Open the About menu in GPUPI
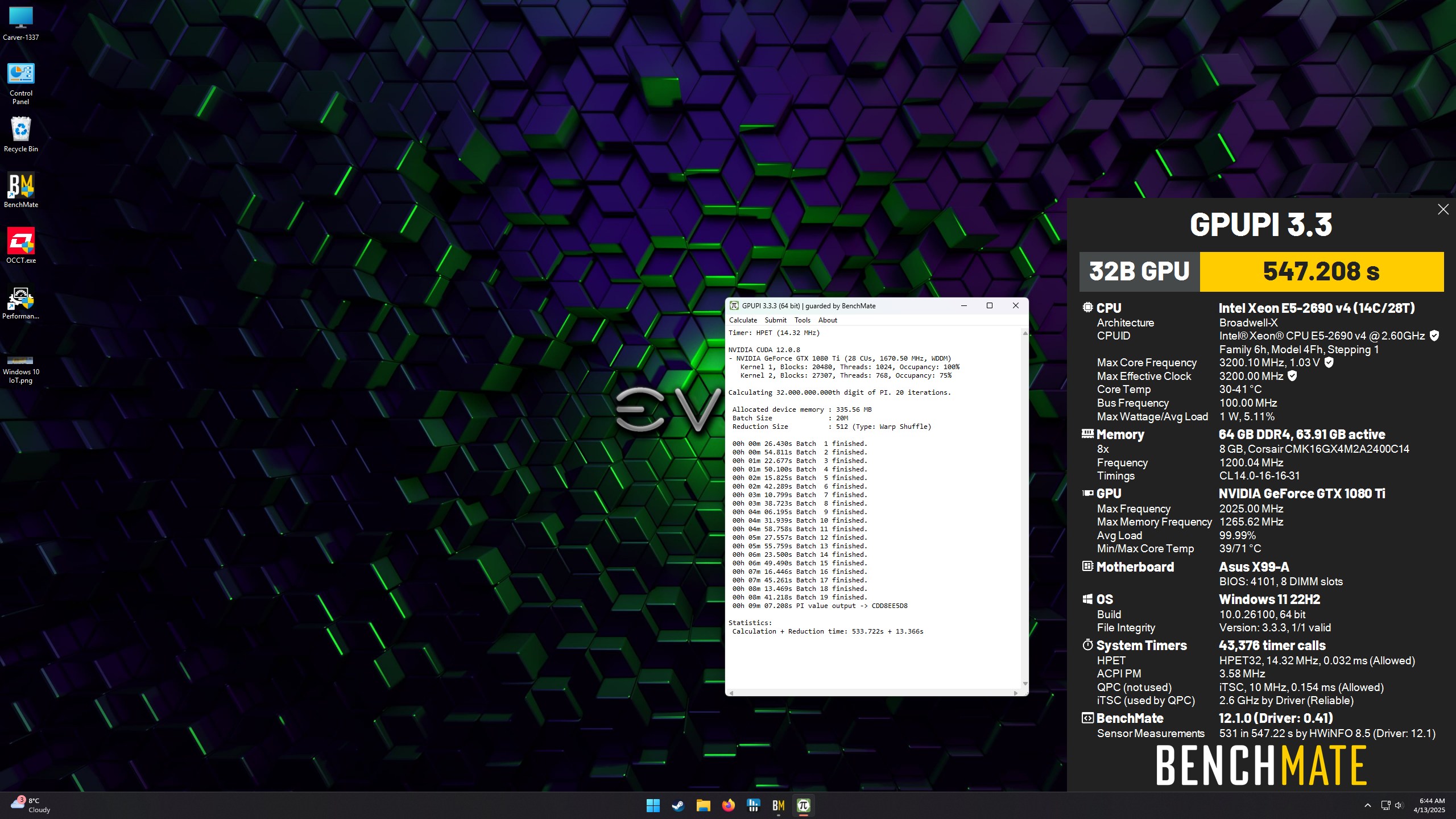This screenshot has width=1456, height=819. pyautogui.click(x=828, y=320)
